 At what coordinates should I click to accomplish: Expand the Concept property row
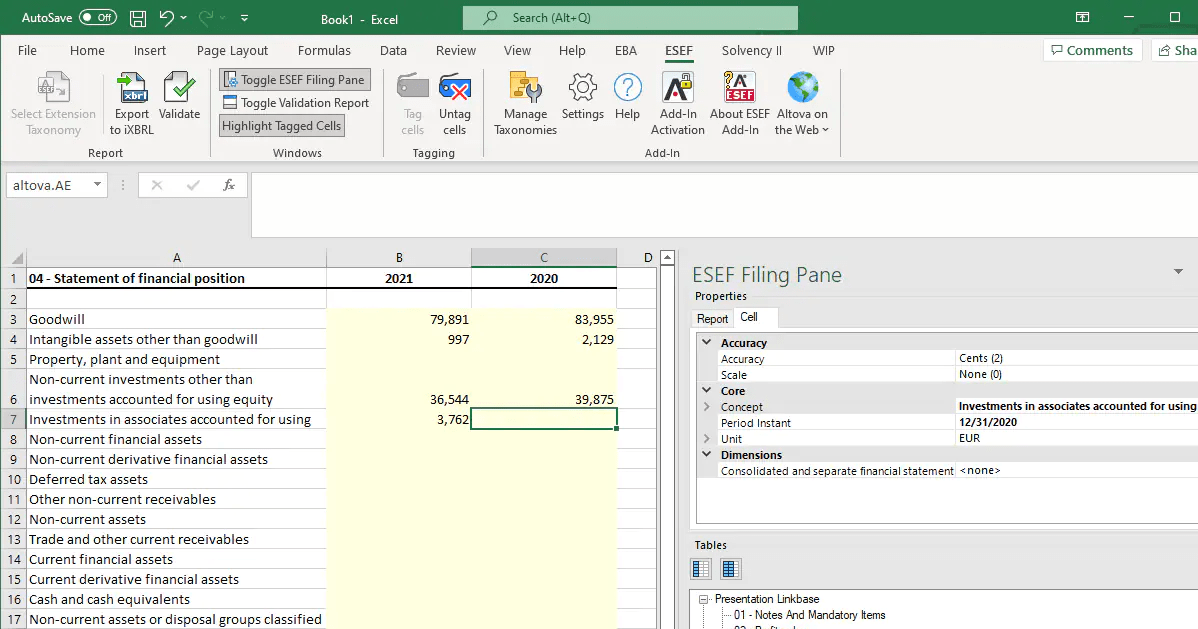705,406
